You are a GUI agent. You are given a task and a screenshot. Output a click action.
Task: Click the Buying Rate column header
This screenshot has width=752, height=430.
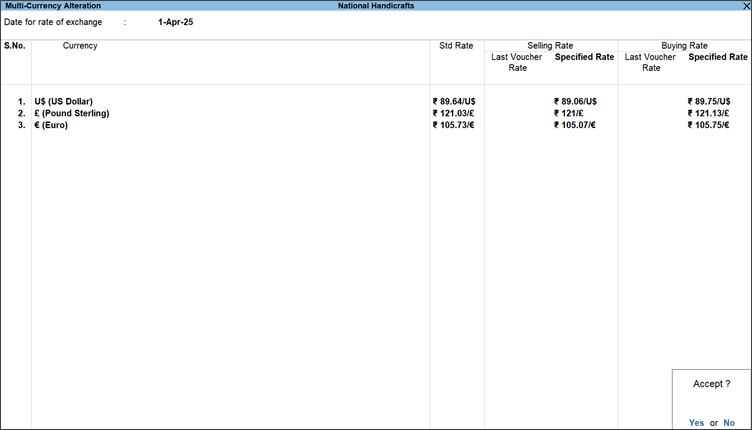tap(684, 46)
